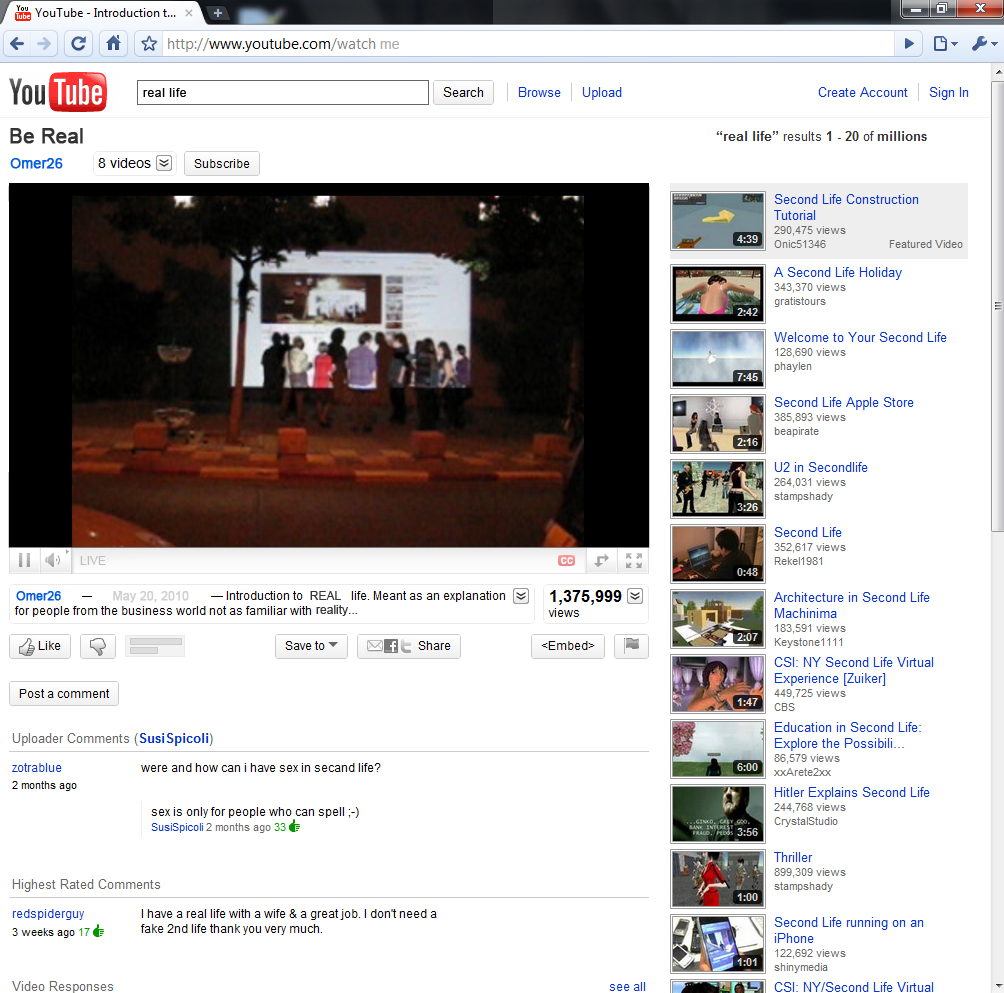The height and width of the screenshot is (993, 1004).
Task: Thumb up redspiderguy's comment
Action: pyautogui.click(x=99, y=932)
